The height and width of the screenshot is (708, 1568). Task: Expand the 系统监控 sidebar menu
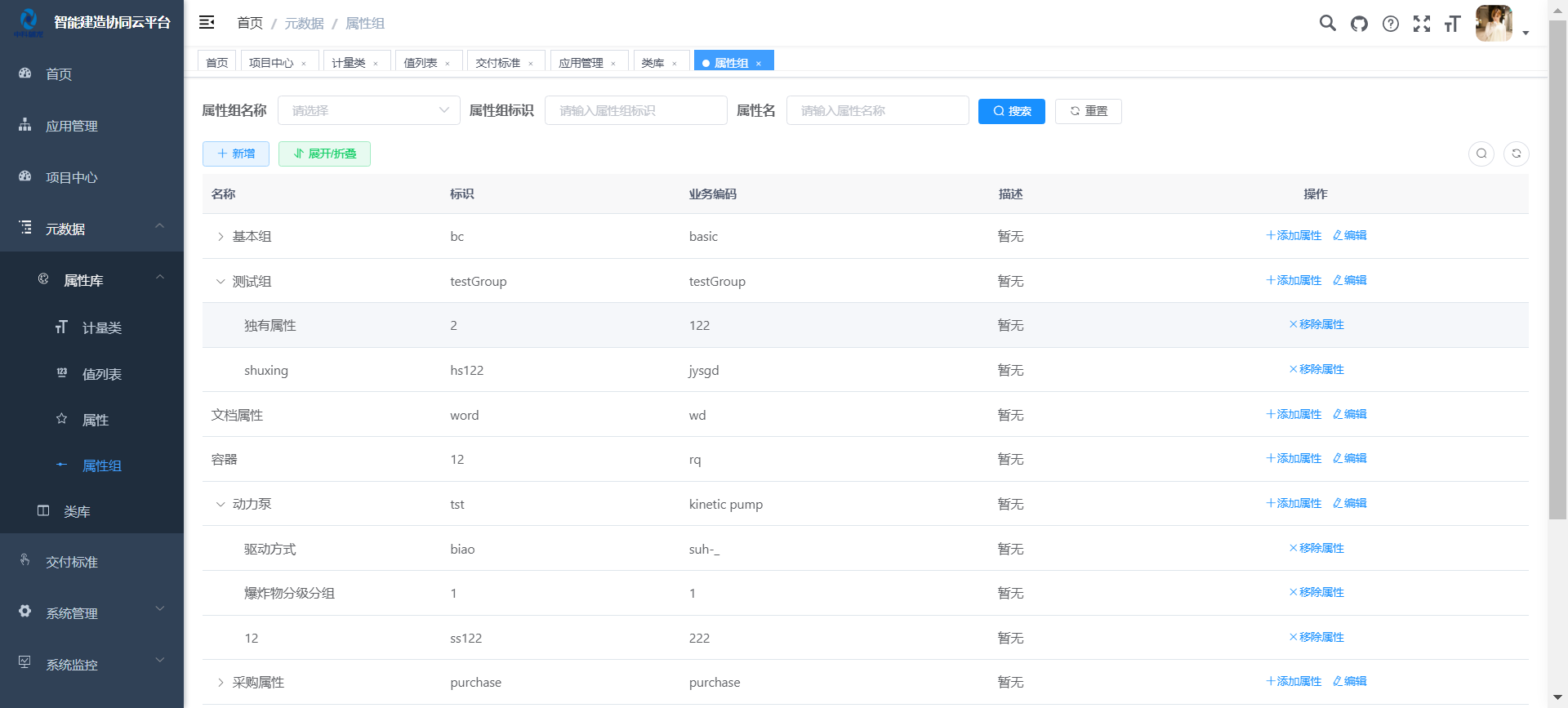point(91,665)
